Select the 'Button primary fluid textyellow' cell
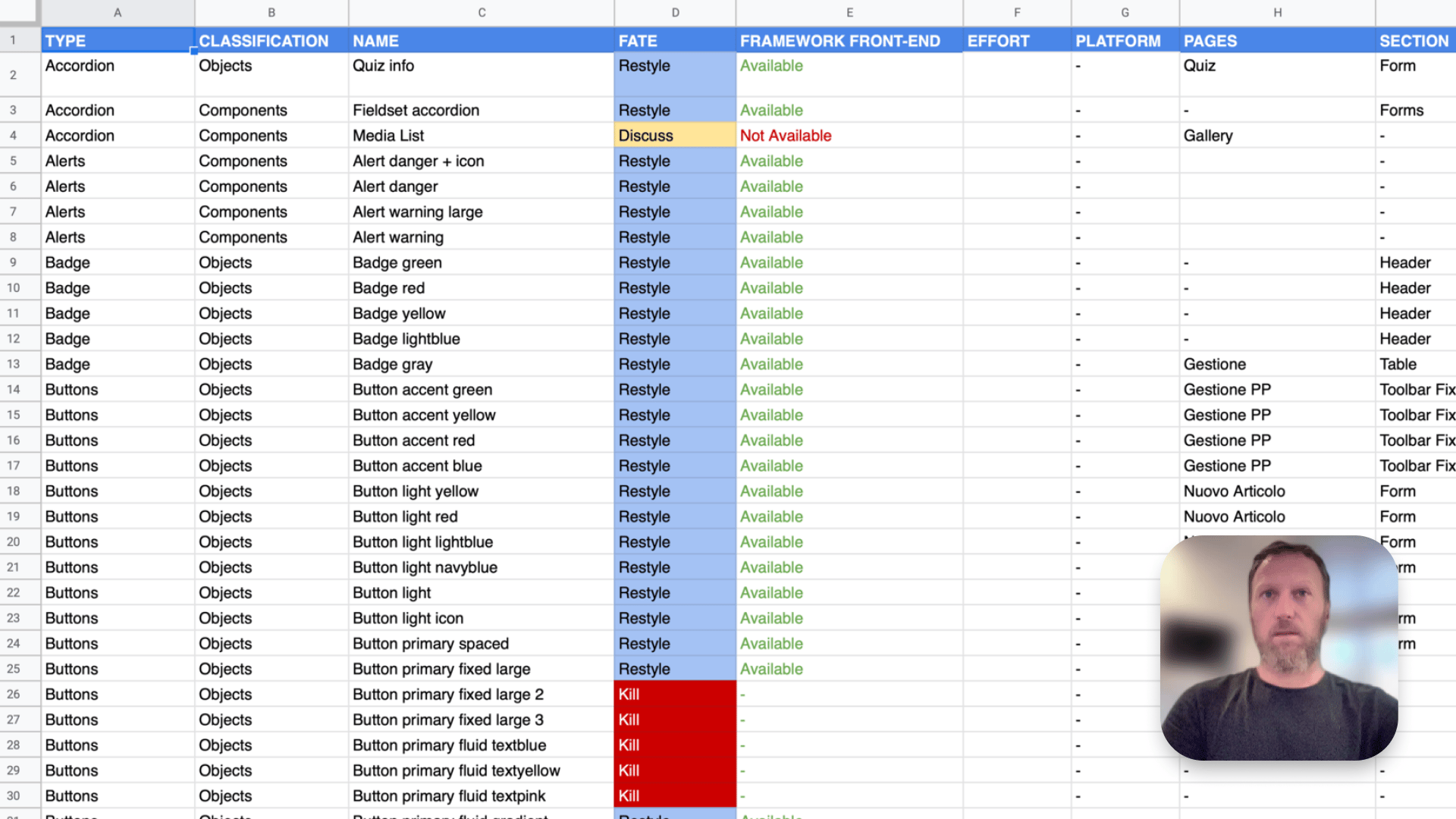Screen dimensions: 1456x819 tap(482, 771)
